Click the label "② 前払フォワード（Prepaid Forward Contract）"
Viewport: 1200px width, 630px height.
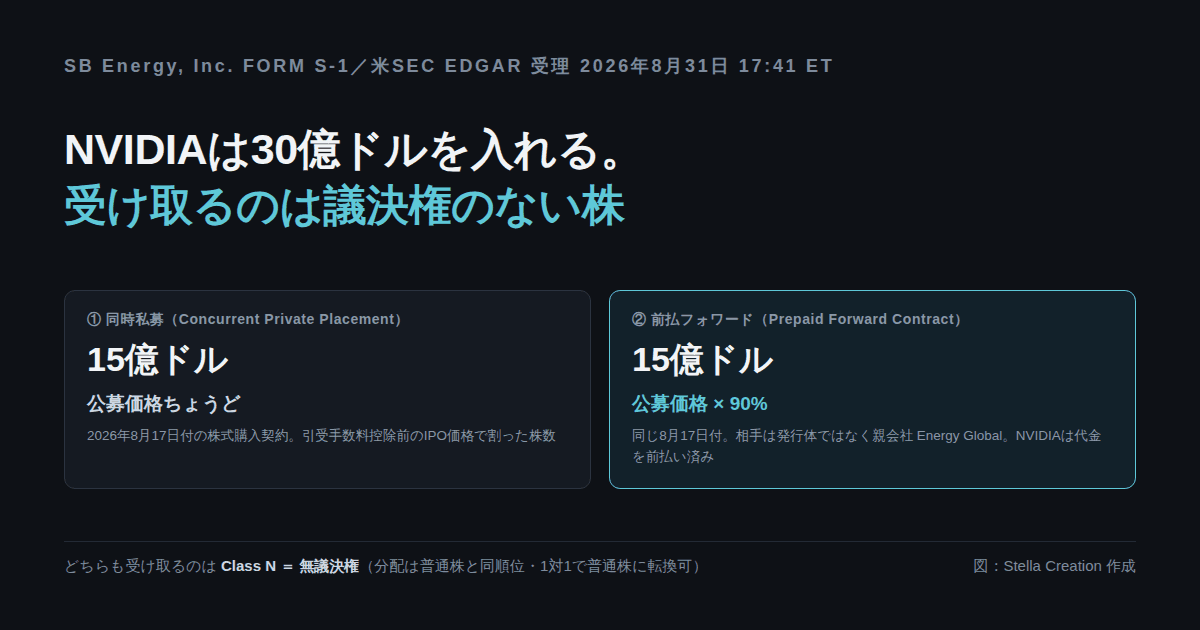click(x=800, y=319)
